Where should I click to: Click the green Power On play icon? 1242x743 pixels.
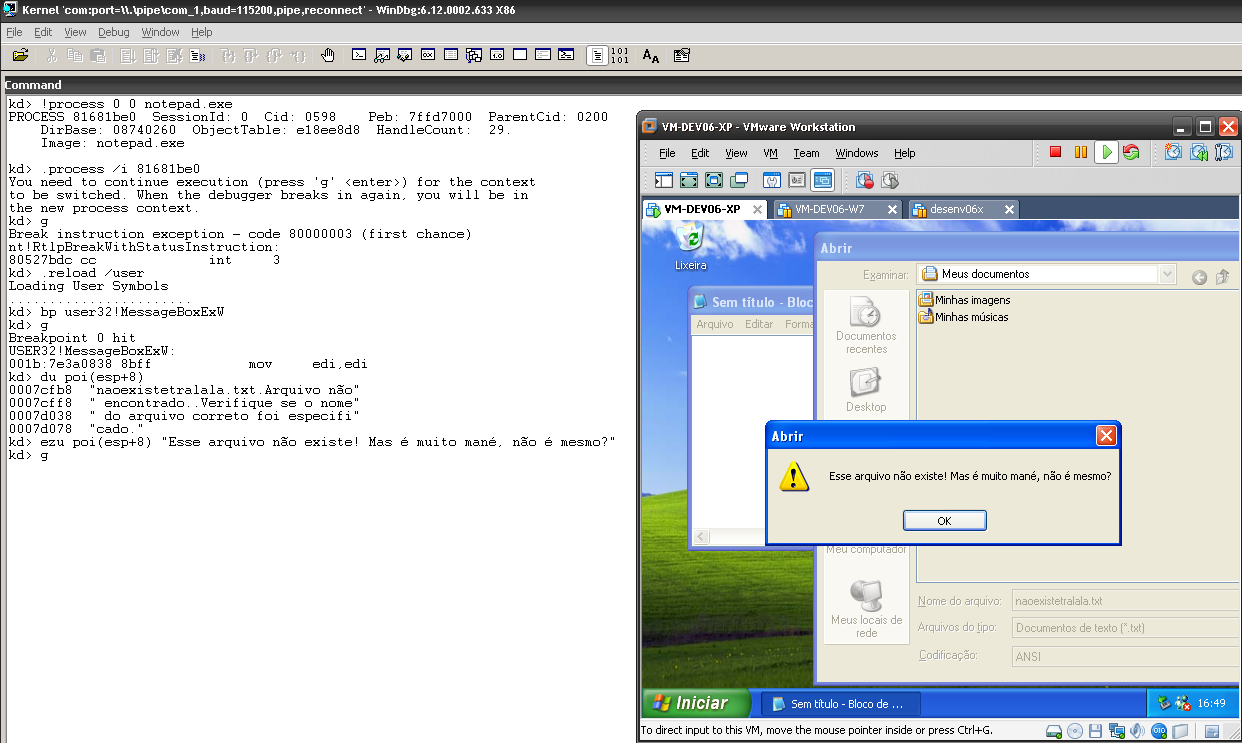1106,153
